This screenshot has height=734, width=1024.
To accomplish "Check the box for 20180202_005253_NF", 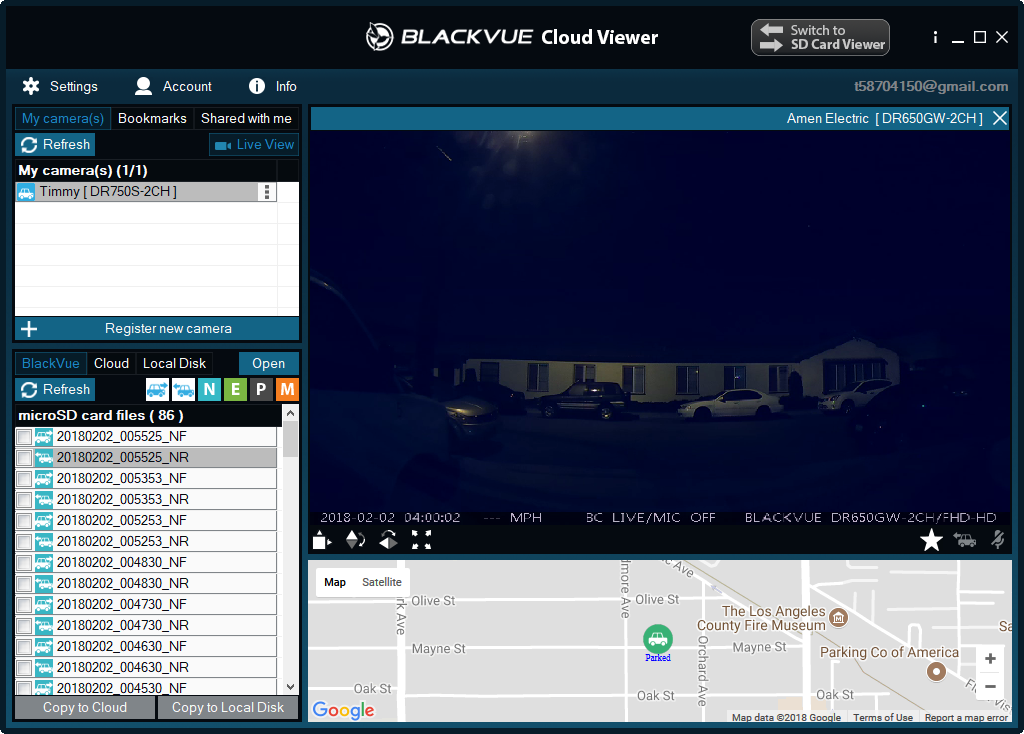I will pyautogui.click(x=24, y=520).
